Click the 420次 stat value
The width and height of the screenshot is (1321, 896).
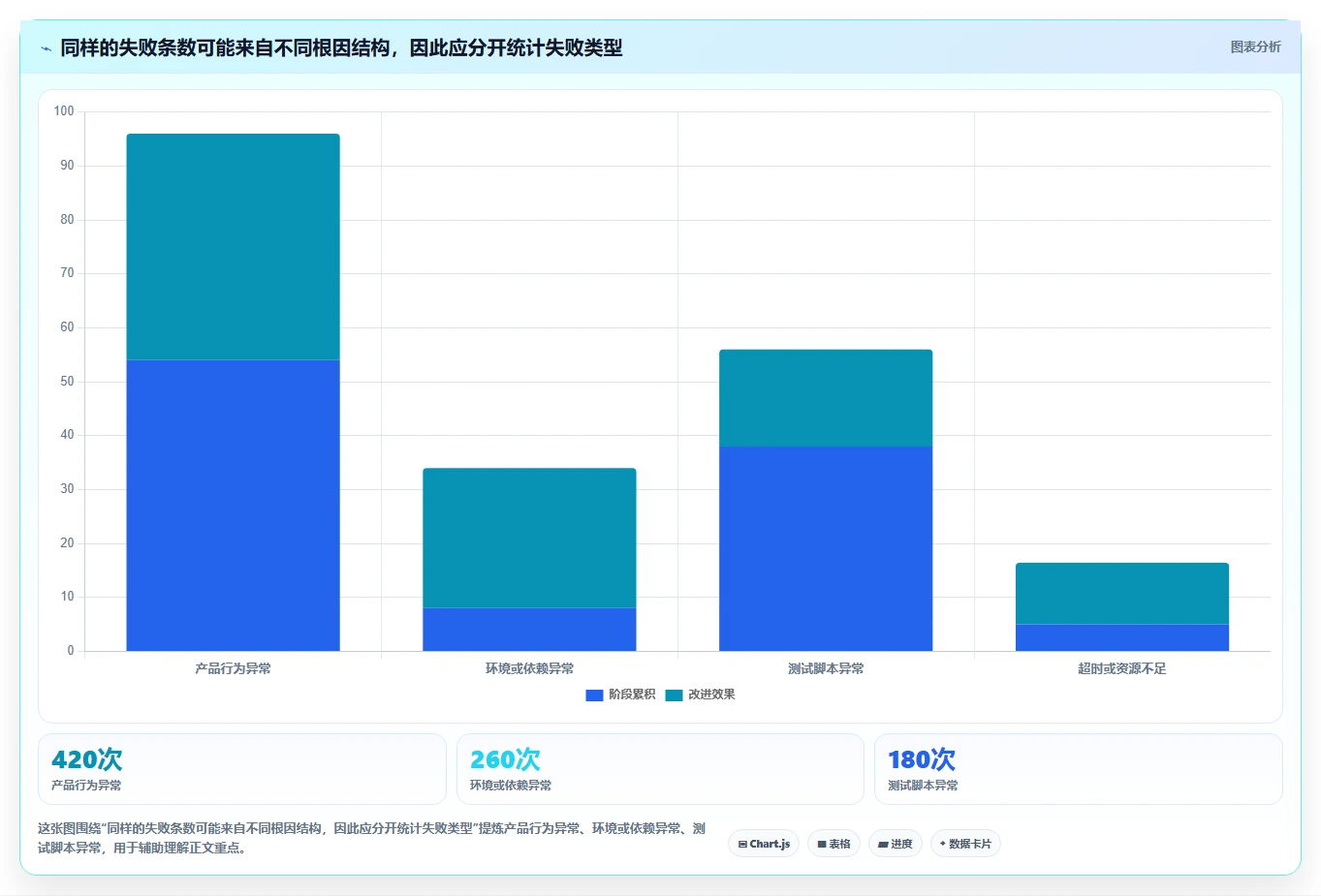(x=87, y=759)
